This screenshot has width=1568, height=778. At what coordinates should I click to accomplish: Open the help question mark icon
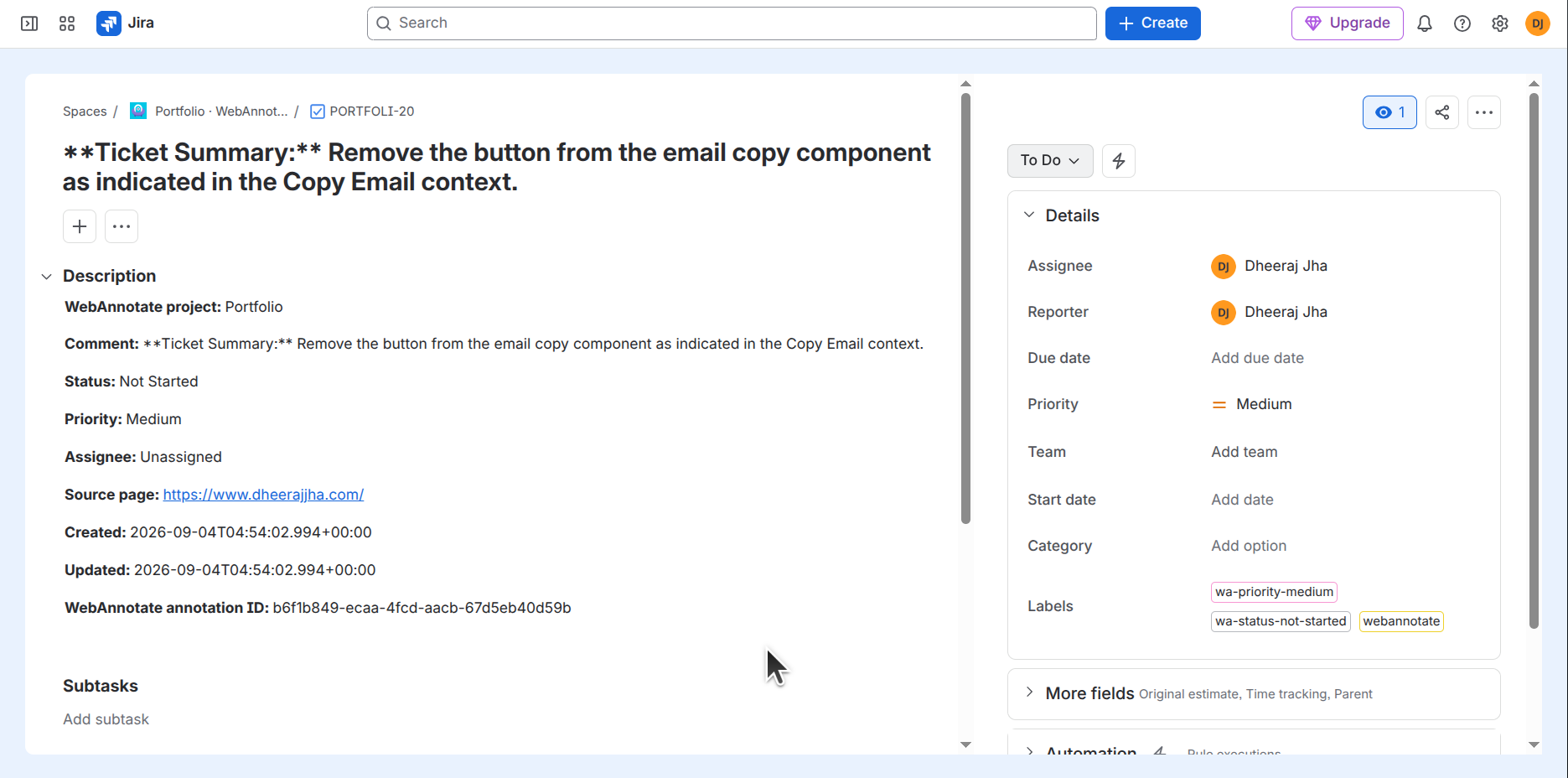(x=1462, y=23)
